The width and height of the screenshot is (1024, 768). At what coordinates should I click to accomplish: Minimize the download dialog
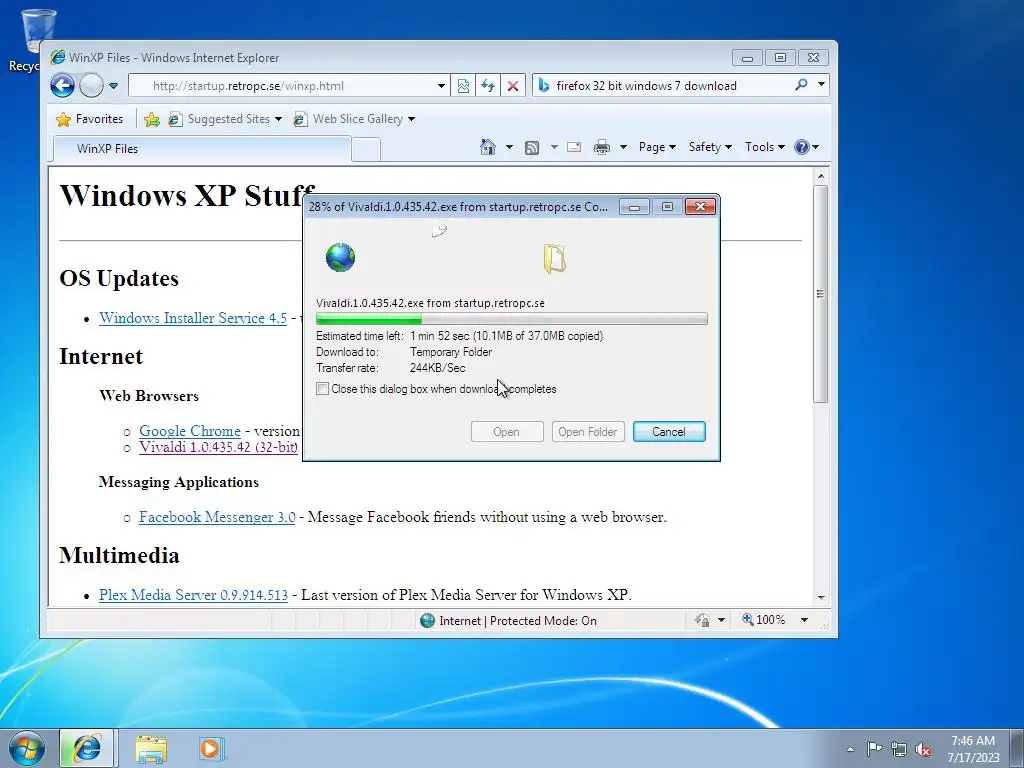634,207
